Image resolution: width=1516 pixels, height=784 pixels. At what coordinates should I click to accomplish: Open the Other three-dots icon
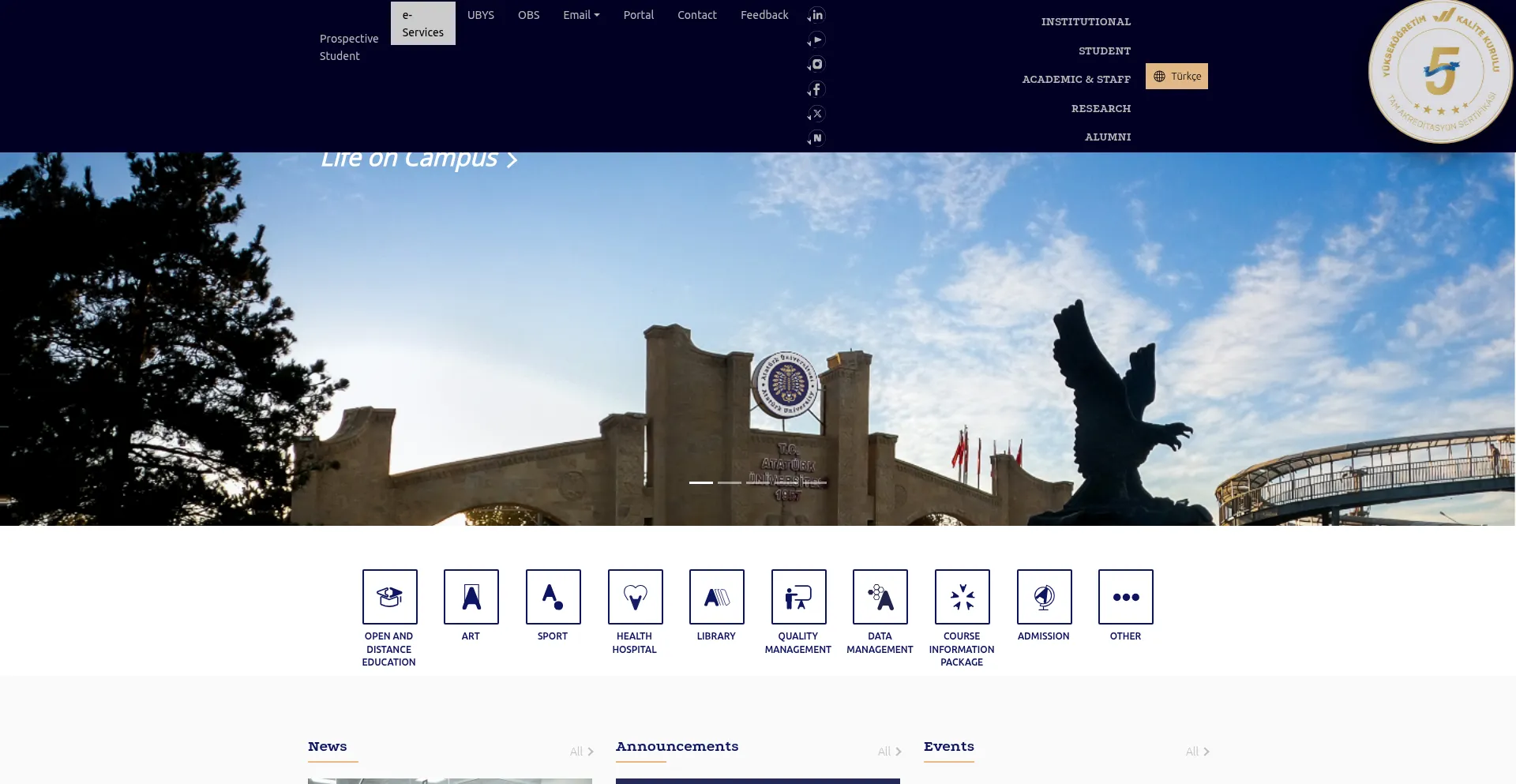(1125, 597)
